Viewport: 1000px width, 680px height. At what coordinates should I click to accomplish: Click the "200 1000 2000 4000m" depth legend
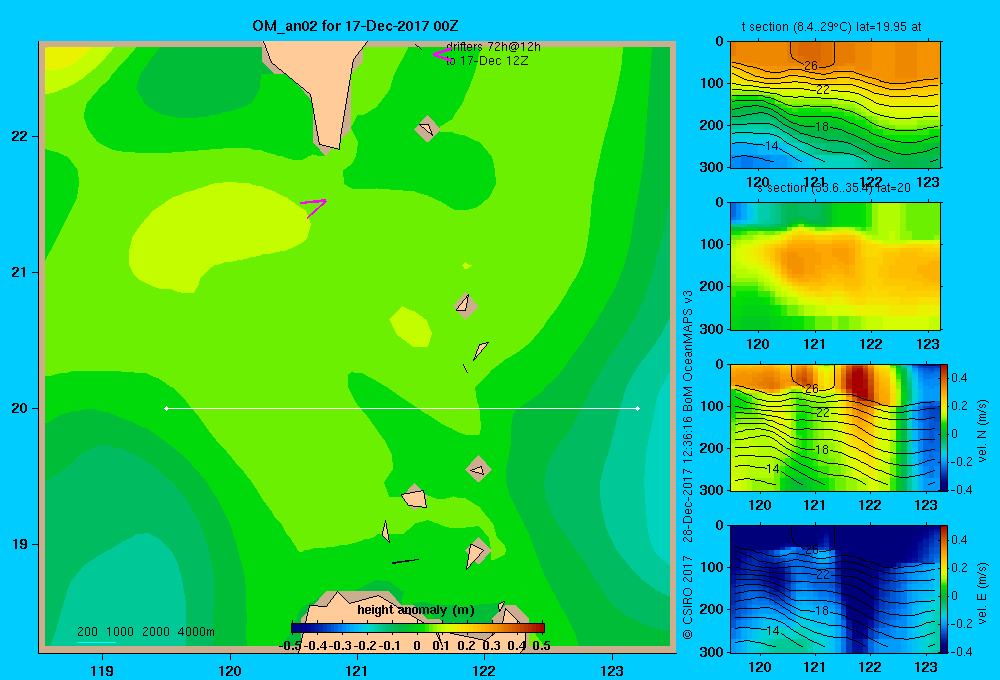point(145,632)
